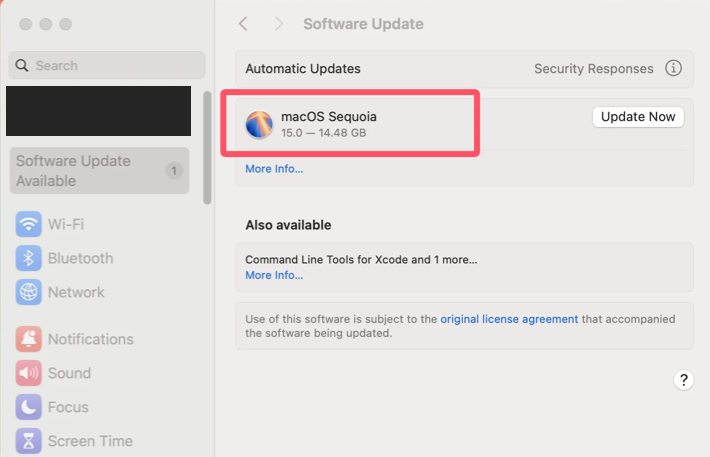Viewport: 710px width, 457px height.
Task: Select the Focus moon icon
Action: click(29, 407)
